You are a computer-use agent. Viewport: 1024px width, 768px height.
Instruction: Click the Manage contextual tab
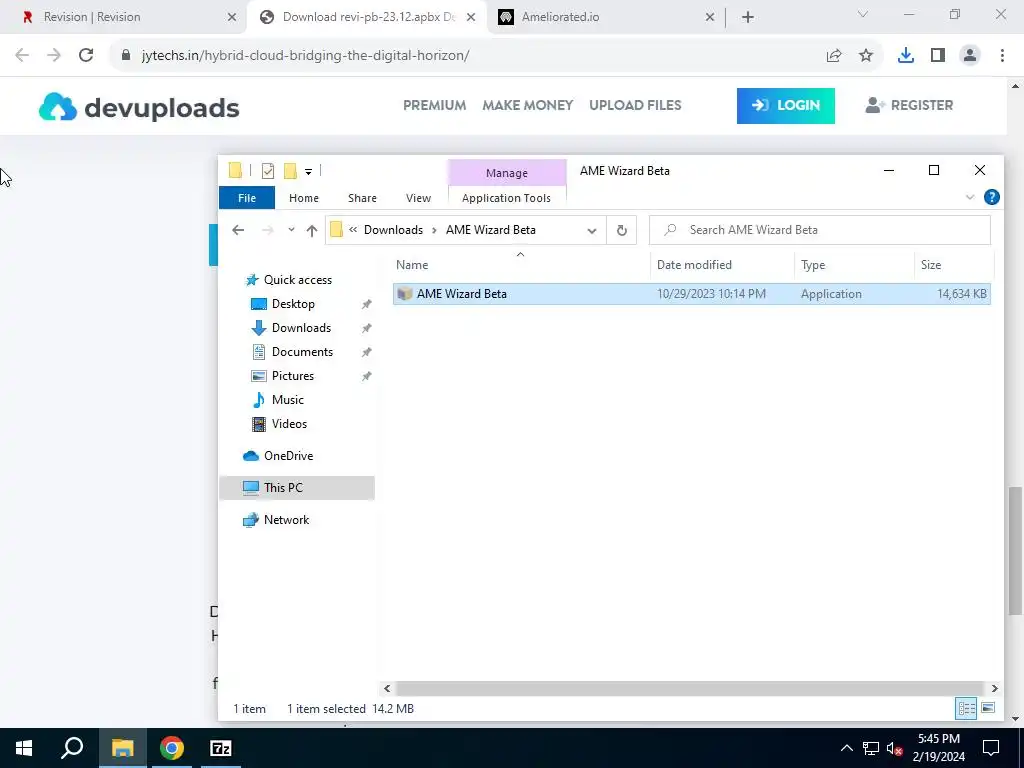click(507, 173)
